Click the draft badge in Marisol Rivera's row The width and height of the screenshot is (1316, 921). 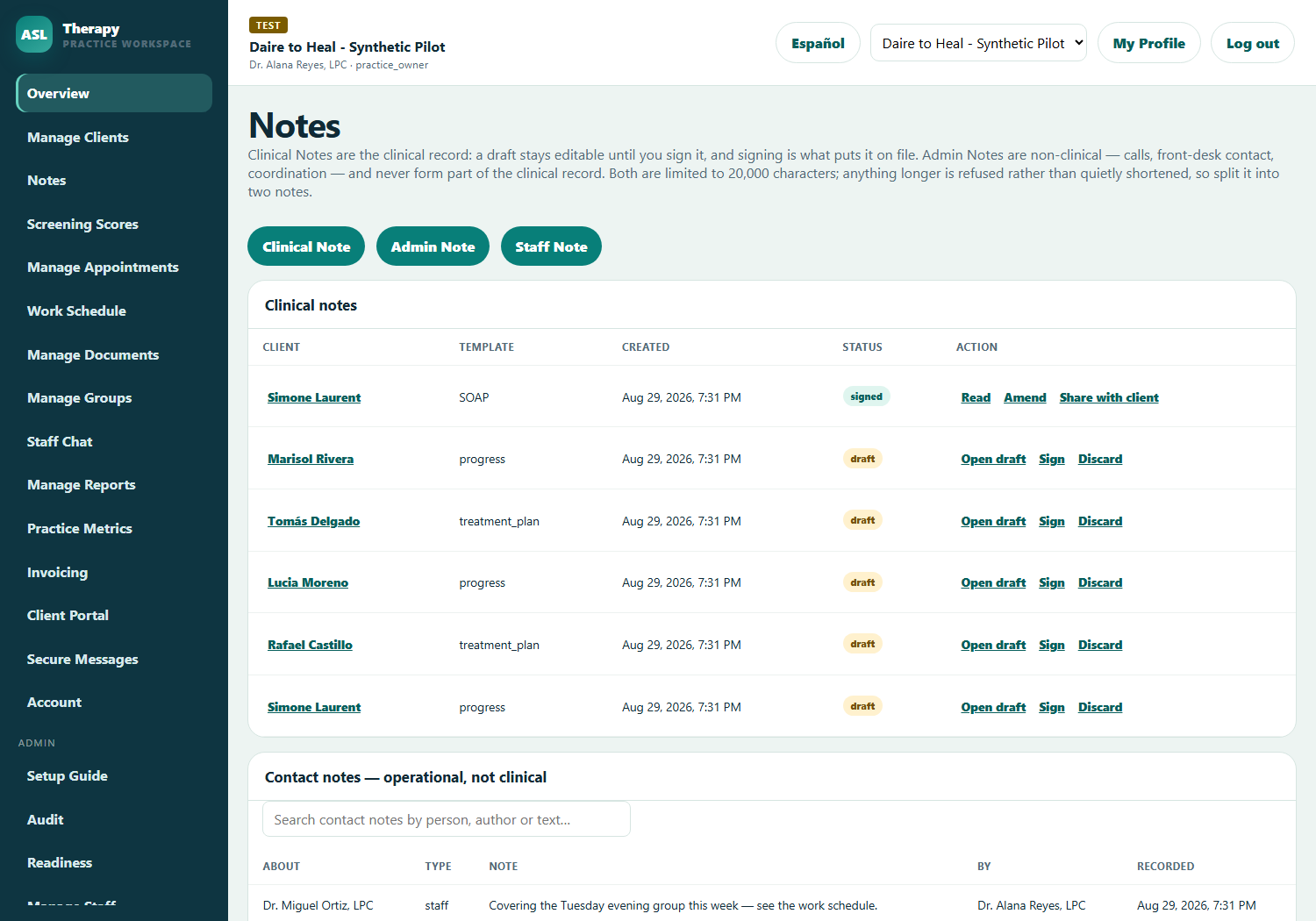coord(862,459)
